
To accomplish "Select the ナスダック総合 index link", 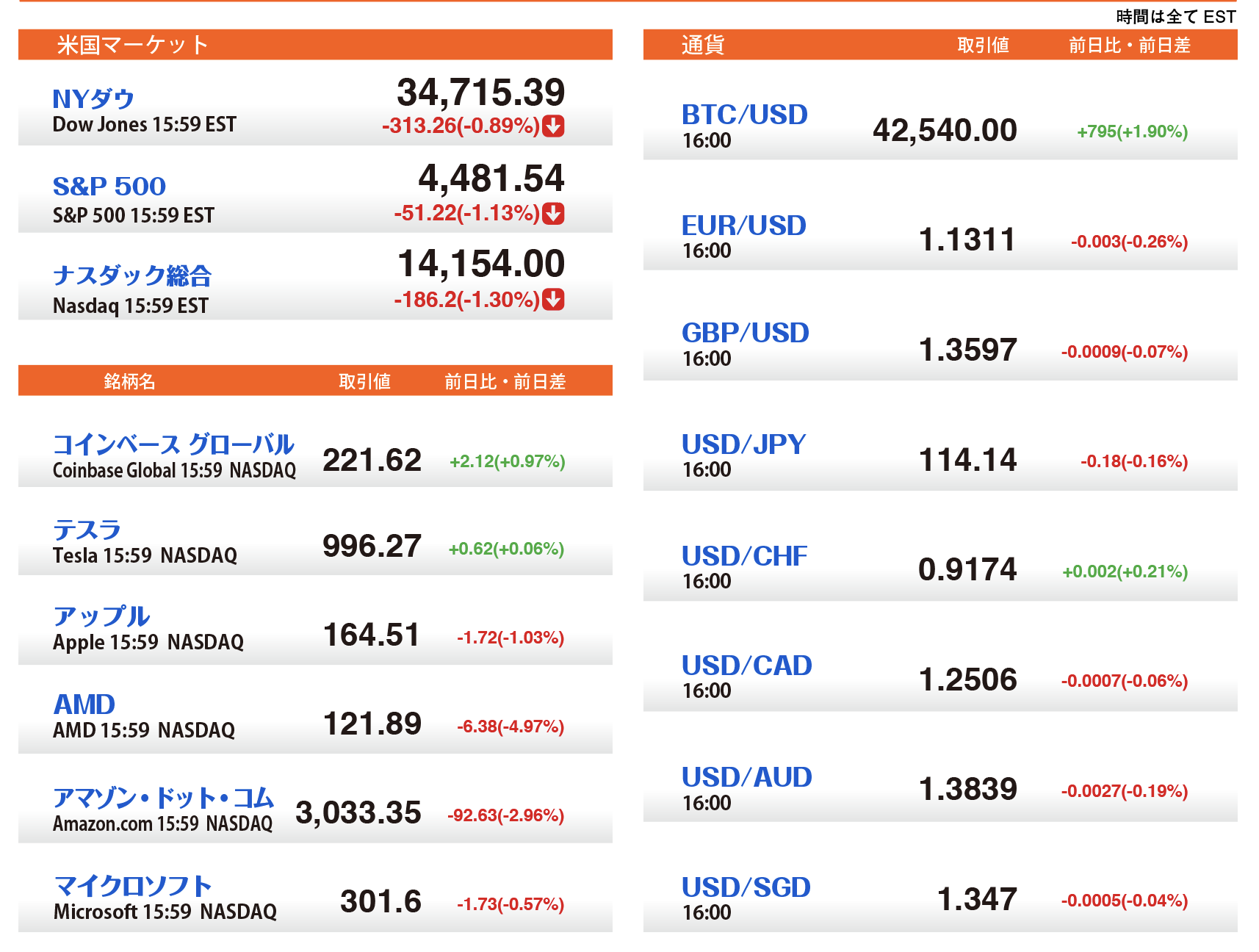I will [132, 275].
